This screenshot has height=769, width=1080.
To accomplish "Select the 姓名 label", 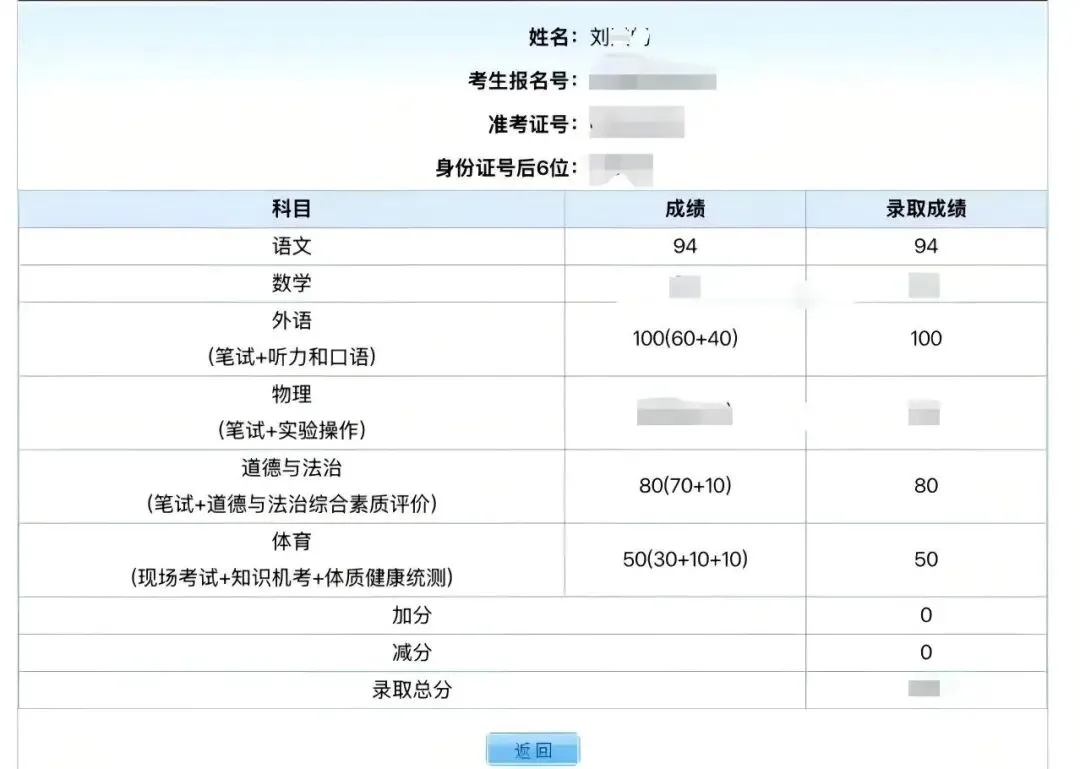I will [x=553, y=37].
